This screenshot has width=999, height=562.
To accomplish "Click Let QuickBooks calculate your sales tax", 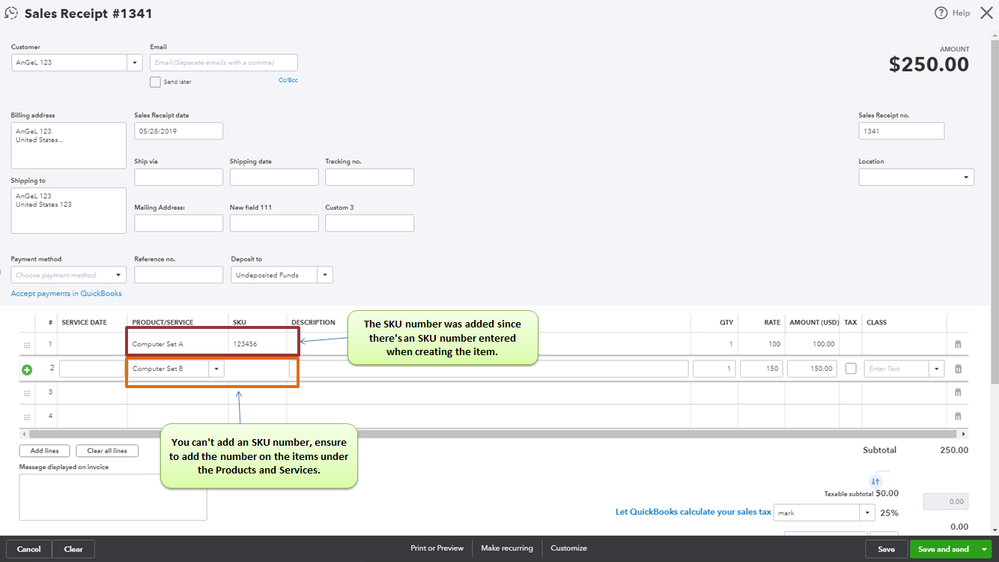I will pos(693,512).
